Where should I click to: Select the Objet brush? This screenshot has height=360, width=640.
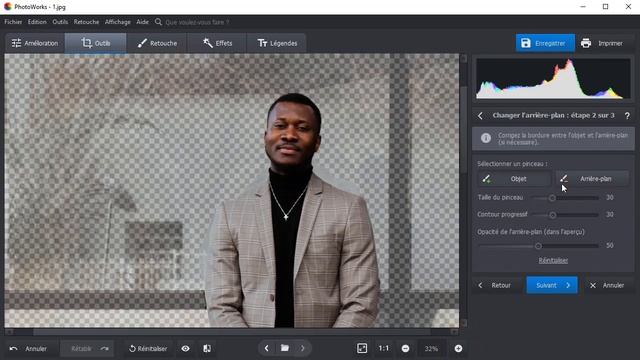pyautogui.click(x=514, y=179)
